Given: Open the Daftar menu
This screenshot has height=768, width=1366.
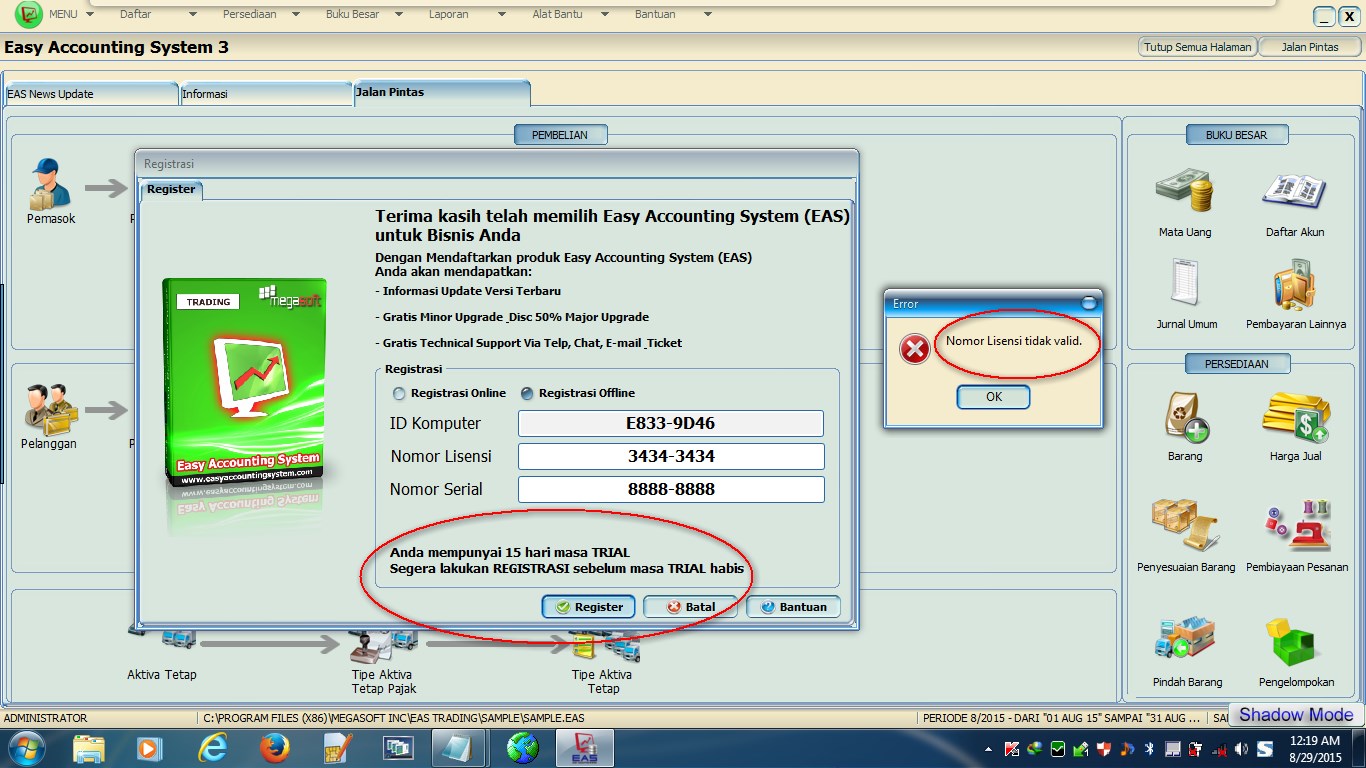Looking at the screenshot, I should click(136, 15).
